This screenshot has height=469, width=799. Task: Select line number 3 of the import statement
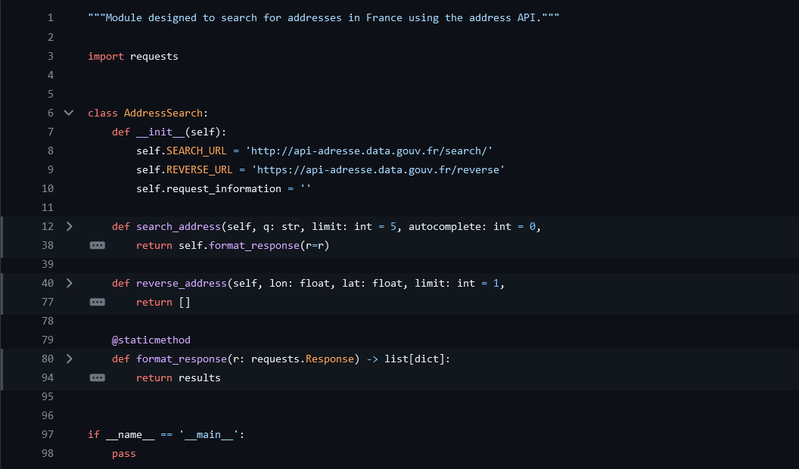[x=49, y=56]
